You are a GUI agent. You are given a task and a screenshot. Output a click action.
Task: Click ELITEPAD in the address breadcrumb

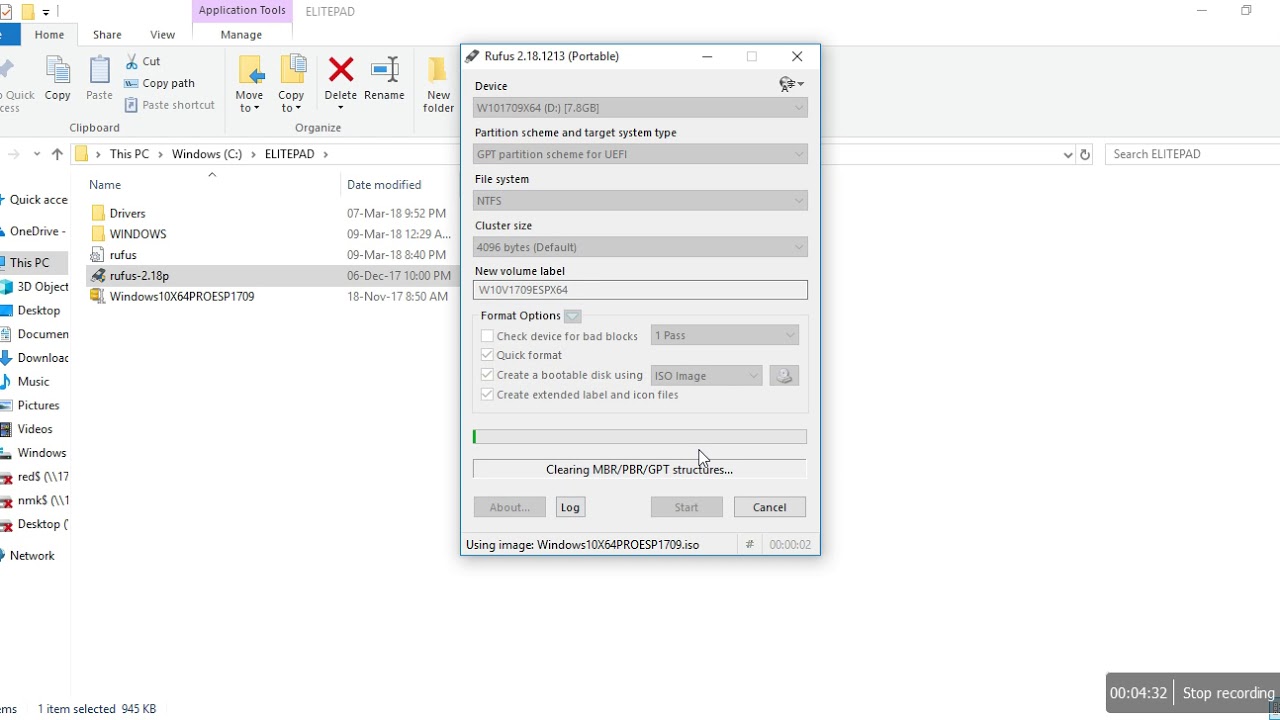coord(290,154)
